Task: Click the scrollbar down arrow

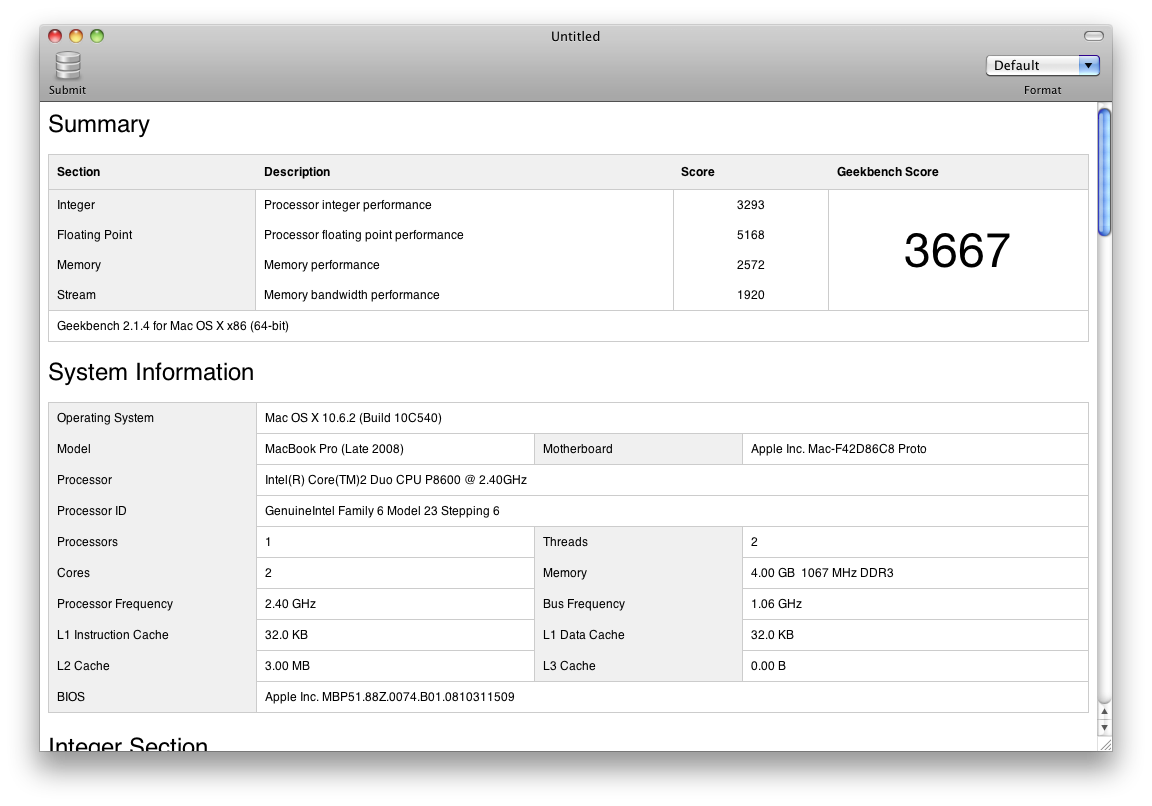Action: 1104,727
